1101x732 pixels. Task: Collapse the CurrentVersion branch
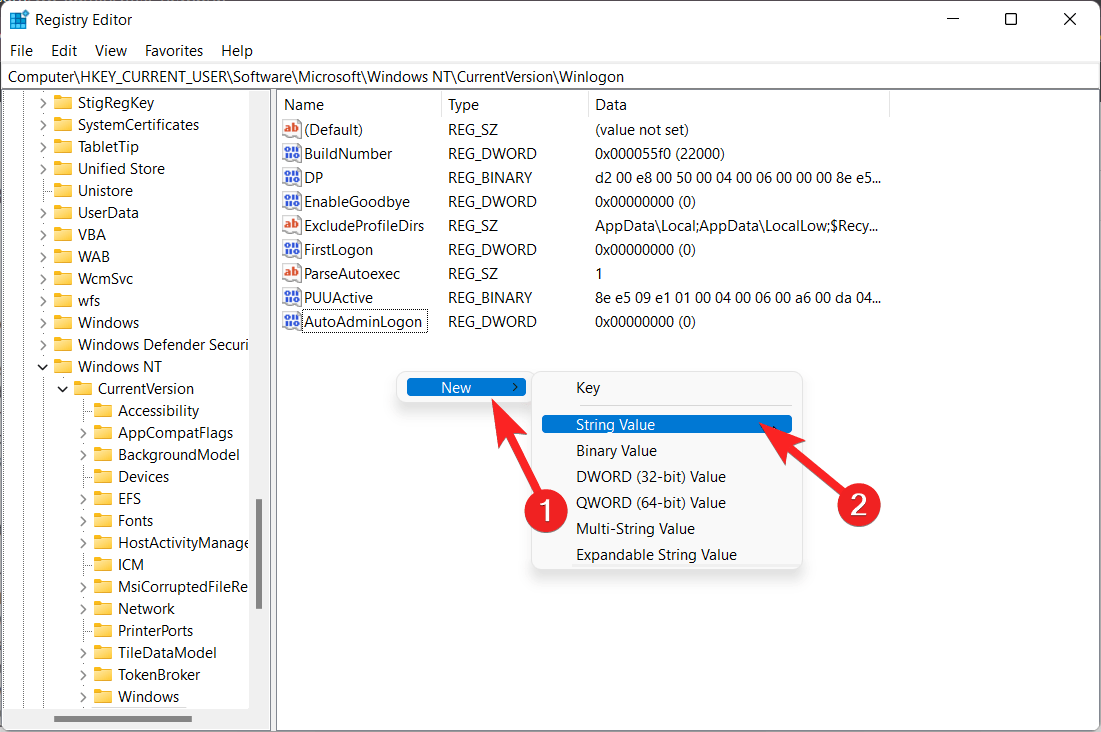click(63, 388)
